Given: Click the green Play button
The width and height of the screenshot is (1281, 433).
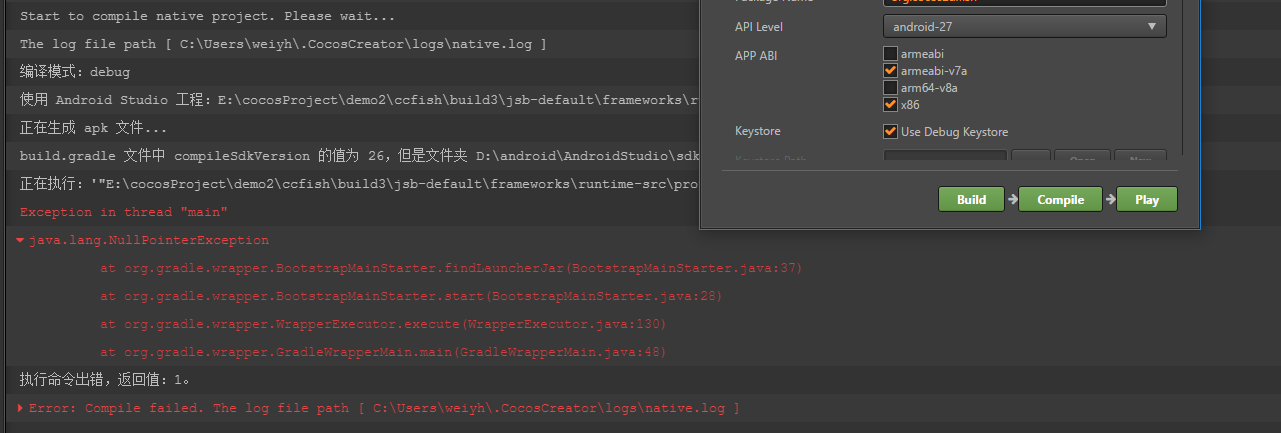Looking at the screenshot, I should coord(1147,199).
